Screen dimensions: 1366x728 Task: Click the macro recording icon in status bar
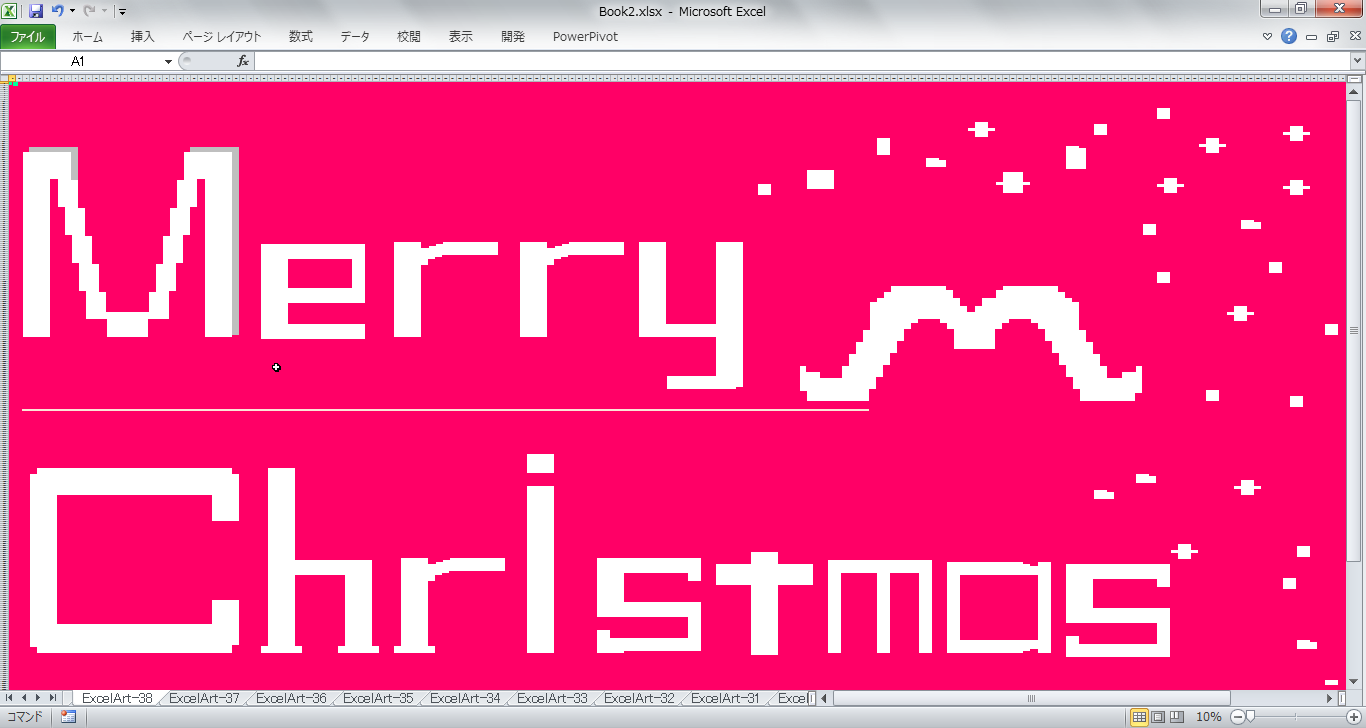click(69, 717)
